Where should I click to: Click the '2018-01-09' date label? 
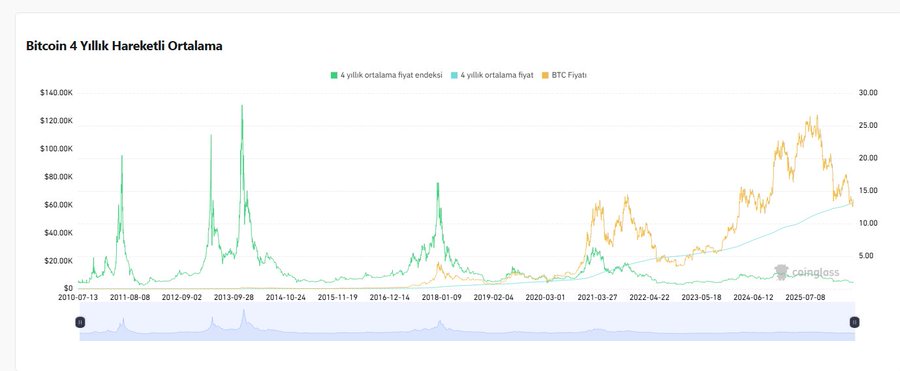[441, 297]
